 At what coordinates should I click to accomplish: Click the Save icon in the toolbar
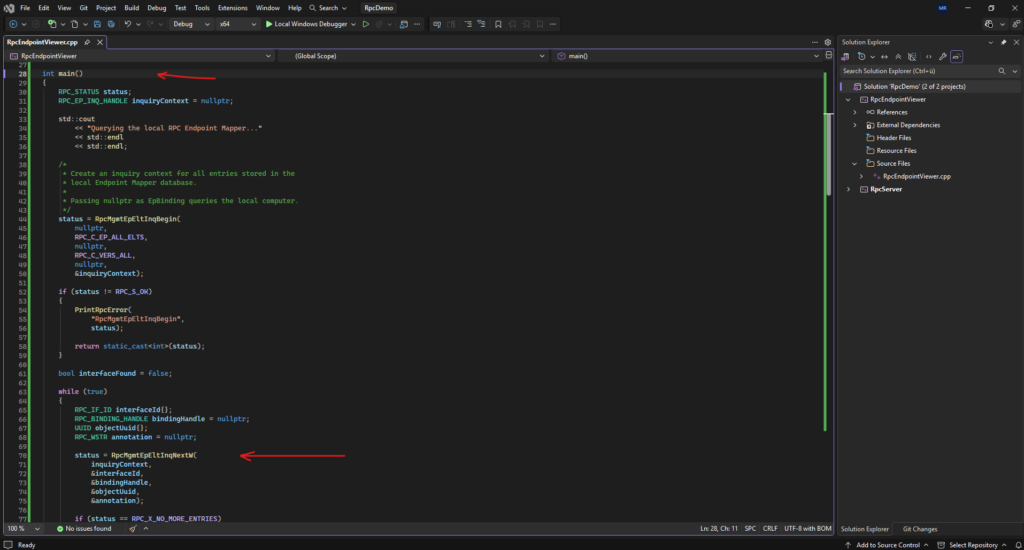[97, 24]
